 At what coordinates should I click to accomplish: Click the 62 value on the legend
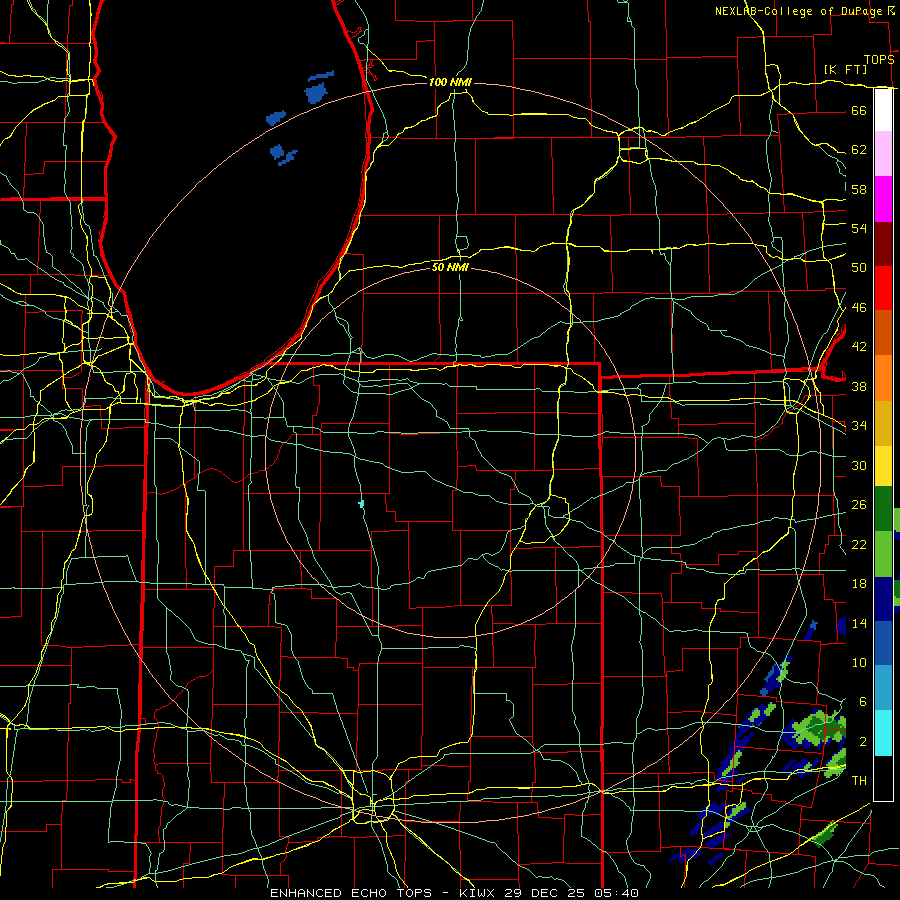tap(859, 150)
